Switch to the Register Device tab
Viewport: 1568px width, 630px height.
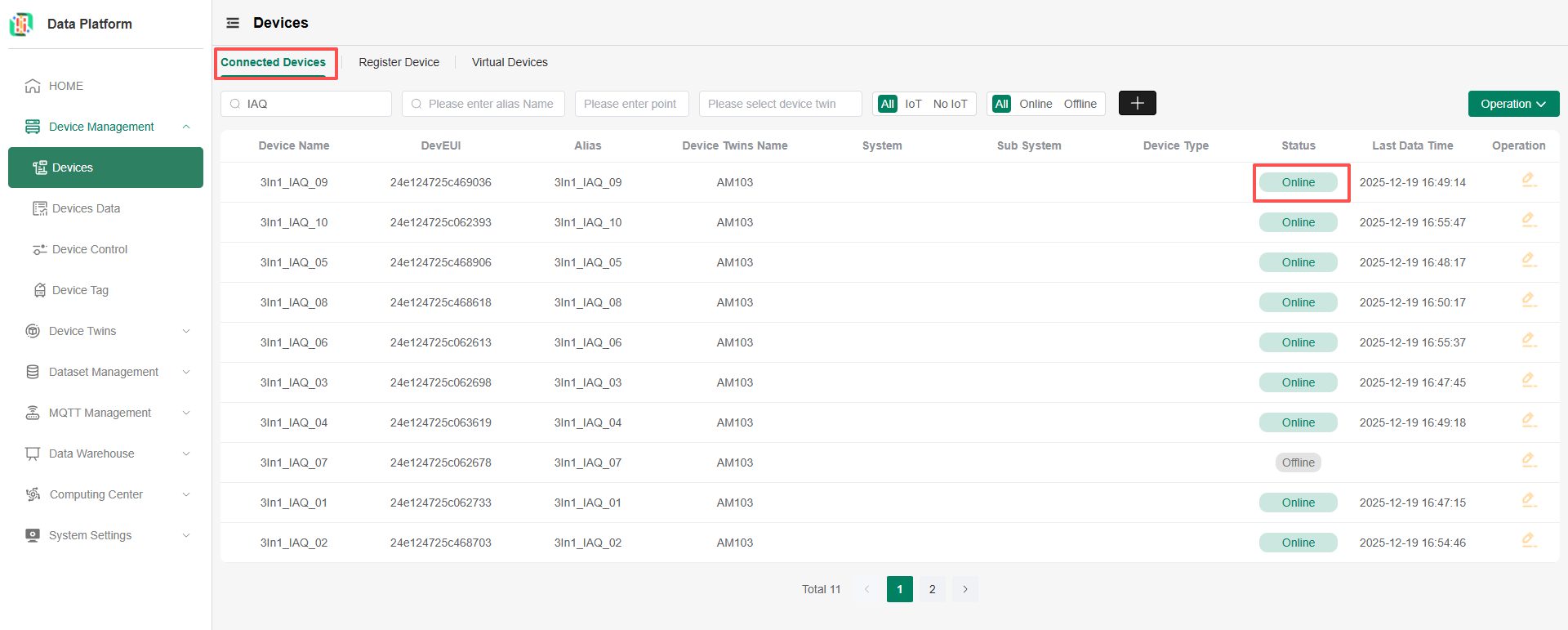click(399, 62)
